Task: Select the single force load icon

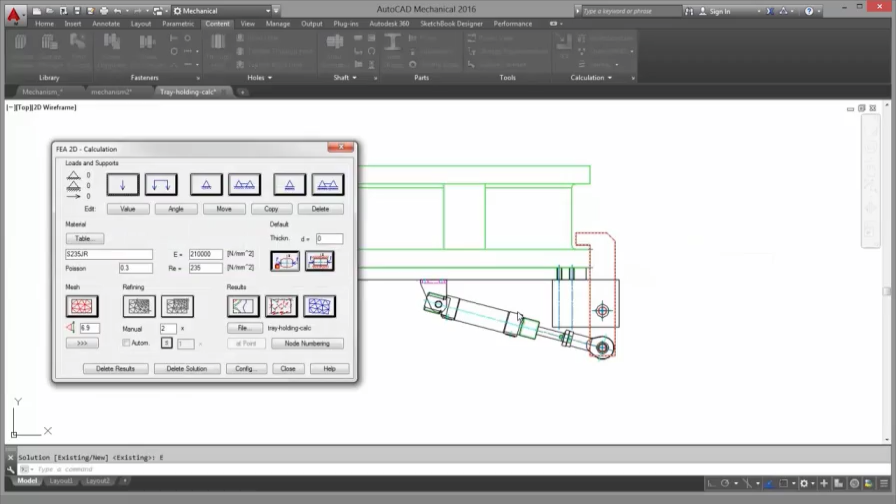Action: [x=122, y=185]
